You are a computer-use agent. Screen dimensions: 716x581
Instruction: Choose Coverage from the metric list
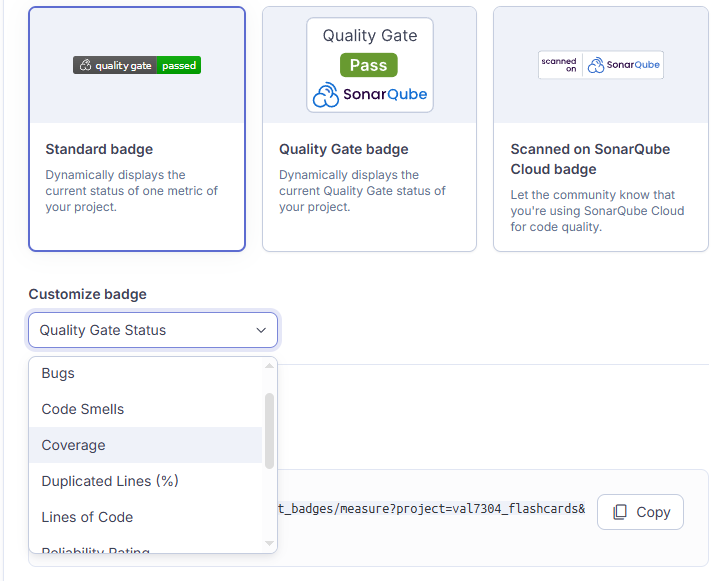[145, 445]
